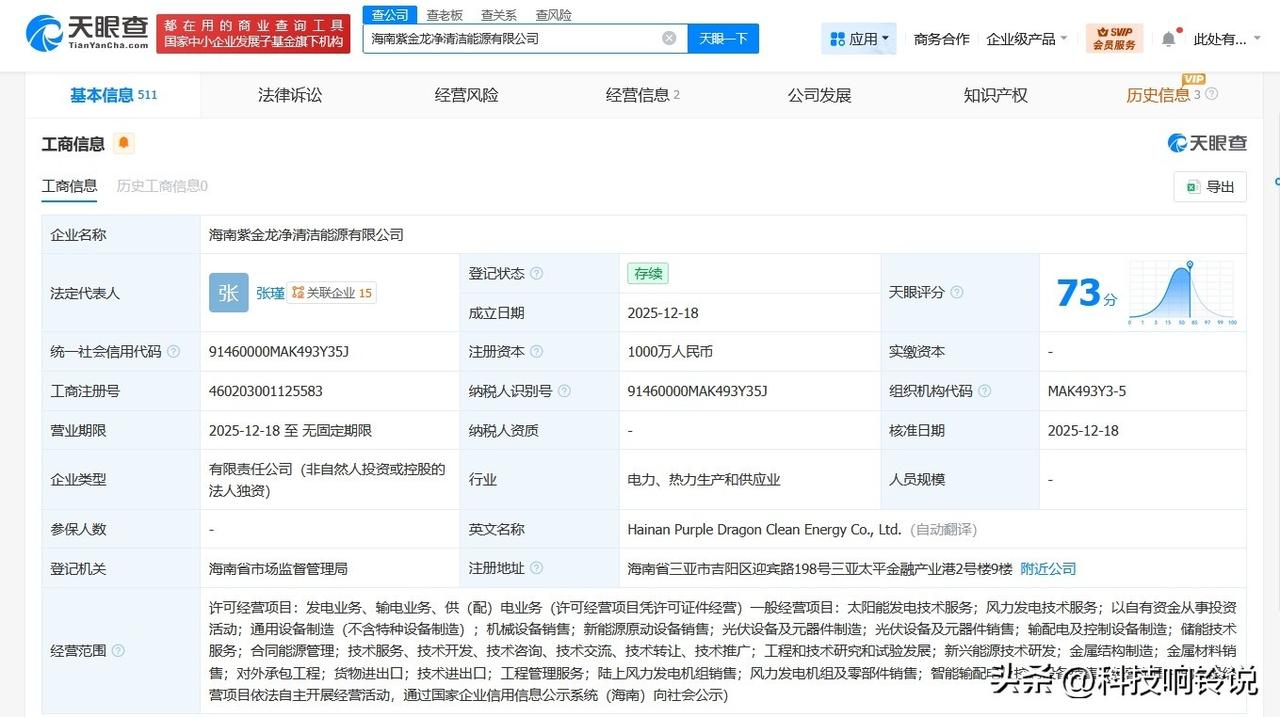
Task: Click the help icon next to 天眼评分
Action: click(957, 292)
